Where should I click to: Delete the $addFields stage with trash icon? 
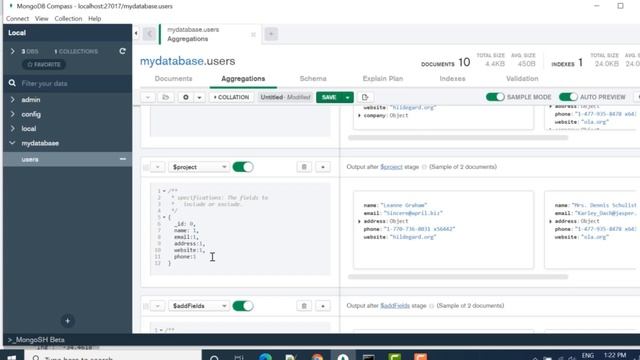pyautogui.click(x=304, y=306)
